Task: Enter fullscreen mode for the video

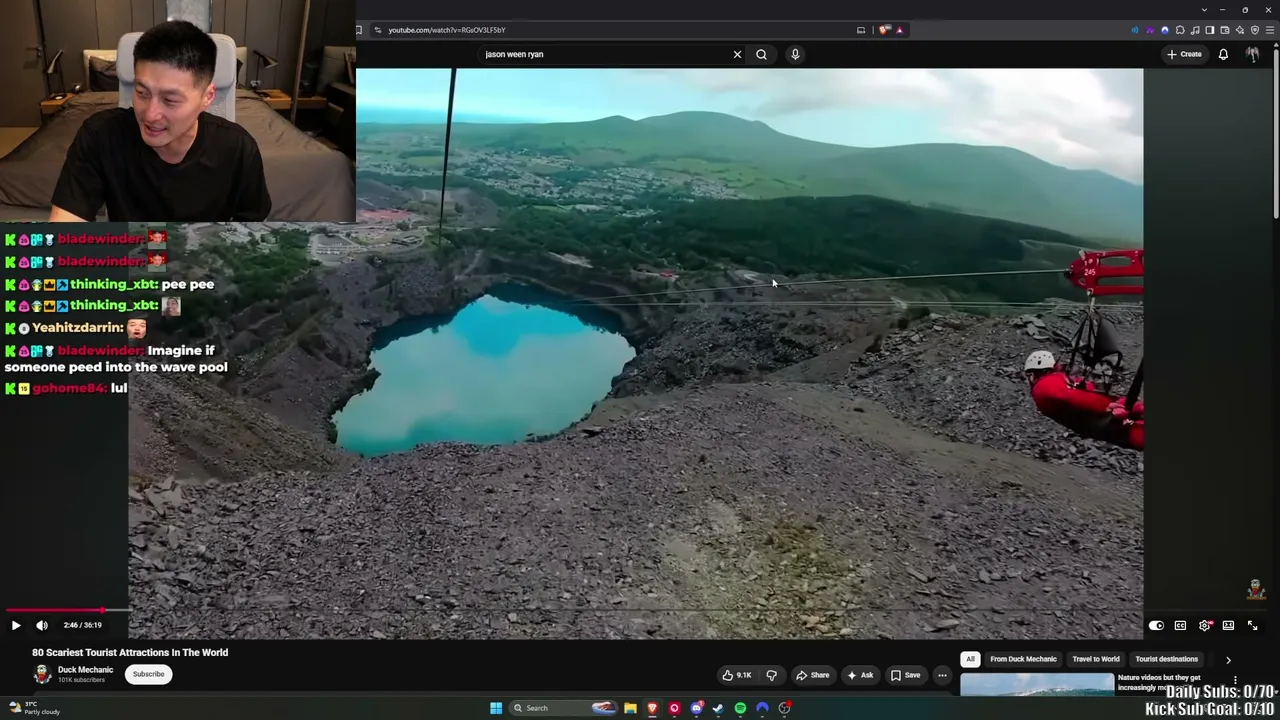Action: coord(1252,625)
